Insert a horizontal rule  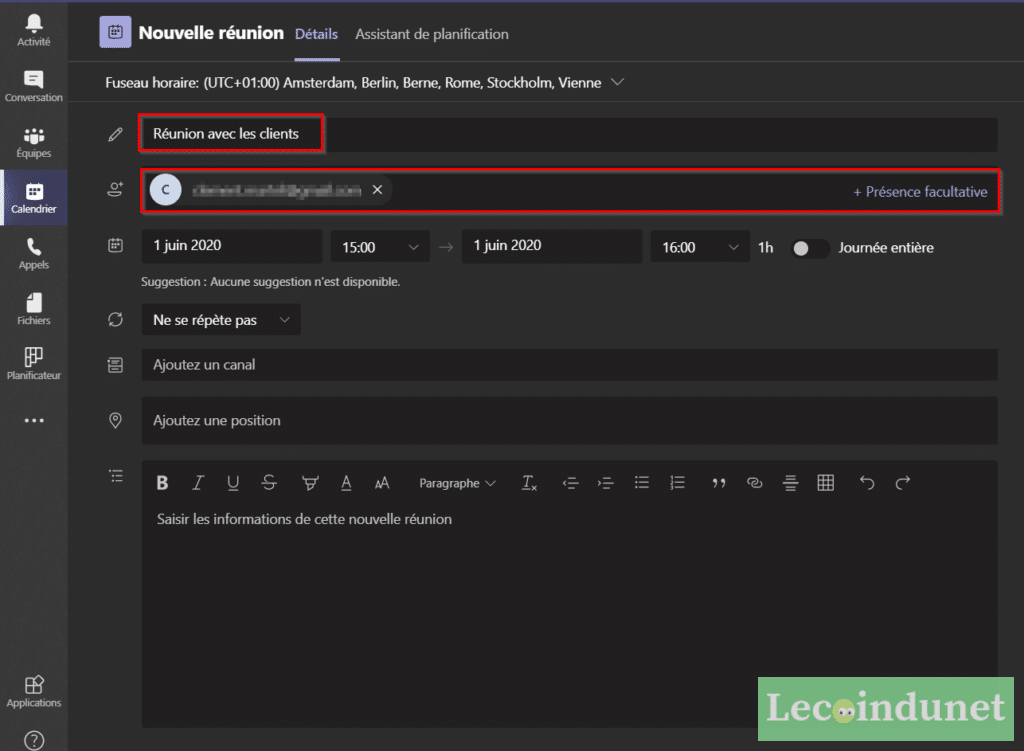(x=790, y=483)
